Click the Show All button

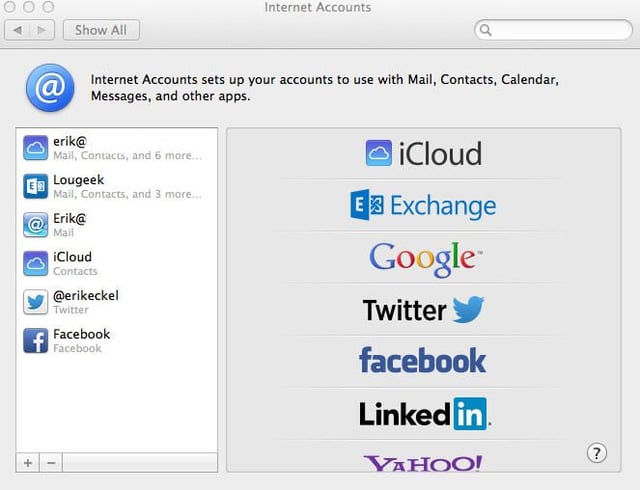click(x=101, y=30)
